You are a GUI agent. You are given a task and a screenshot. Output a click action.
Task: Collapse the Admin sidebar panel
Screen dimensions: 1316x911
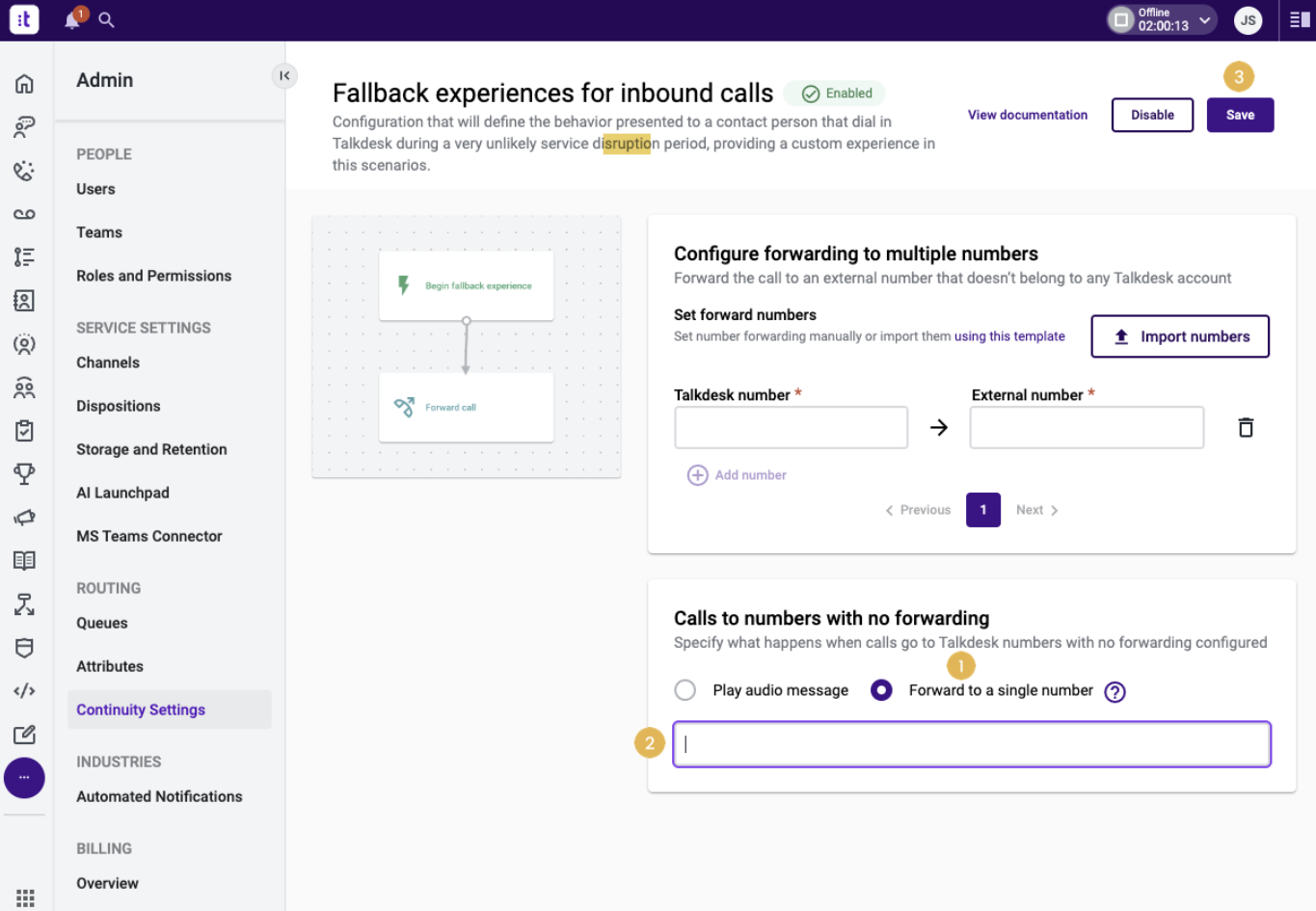point(284,76)
